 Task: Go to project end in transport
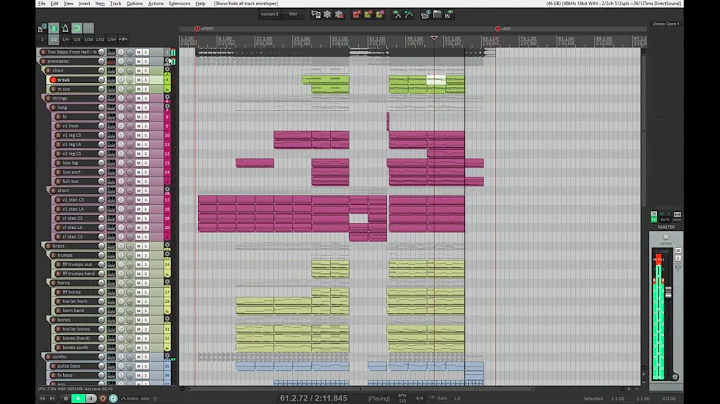[52, 398]
